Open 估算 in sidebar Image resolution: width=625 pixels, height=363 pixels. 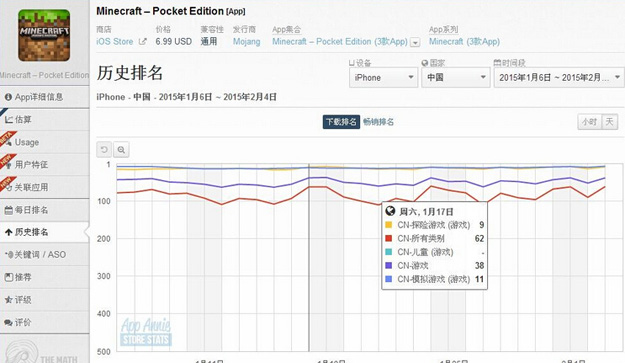[x=45, y=120]
